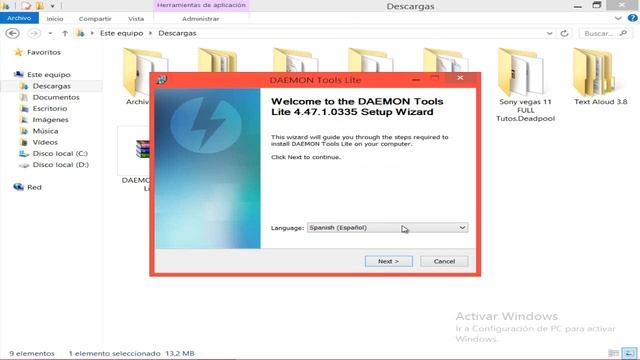Switch to the Compartir ribbon tab
The height and width of the screenshot is (360, 640).
click(x=95, y=19)
